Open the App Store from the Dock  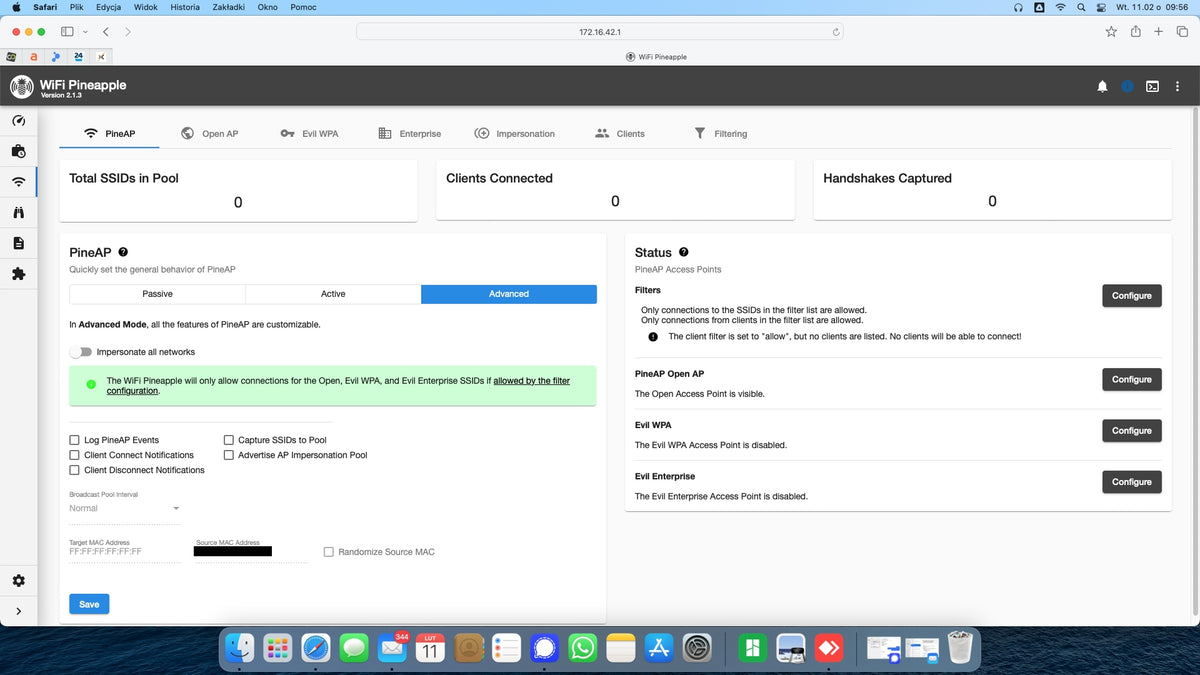[x=659, y=648]
